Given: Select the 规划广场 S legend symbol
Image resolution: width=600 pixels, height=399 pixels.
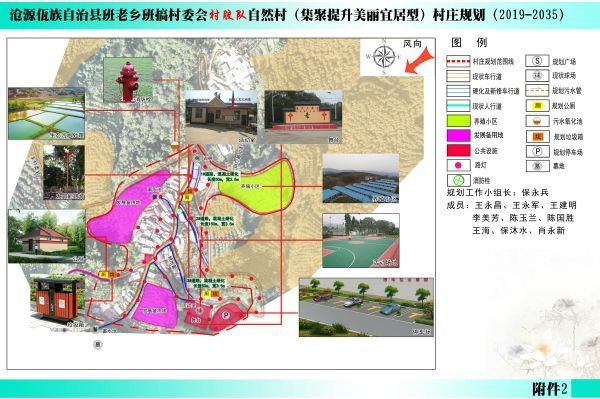Looking at the screenshot, I should pos(538,61).
